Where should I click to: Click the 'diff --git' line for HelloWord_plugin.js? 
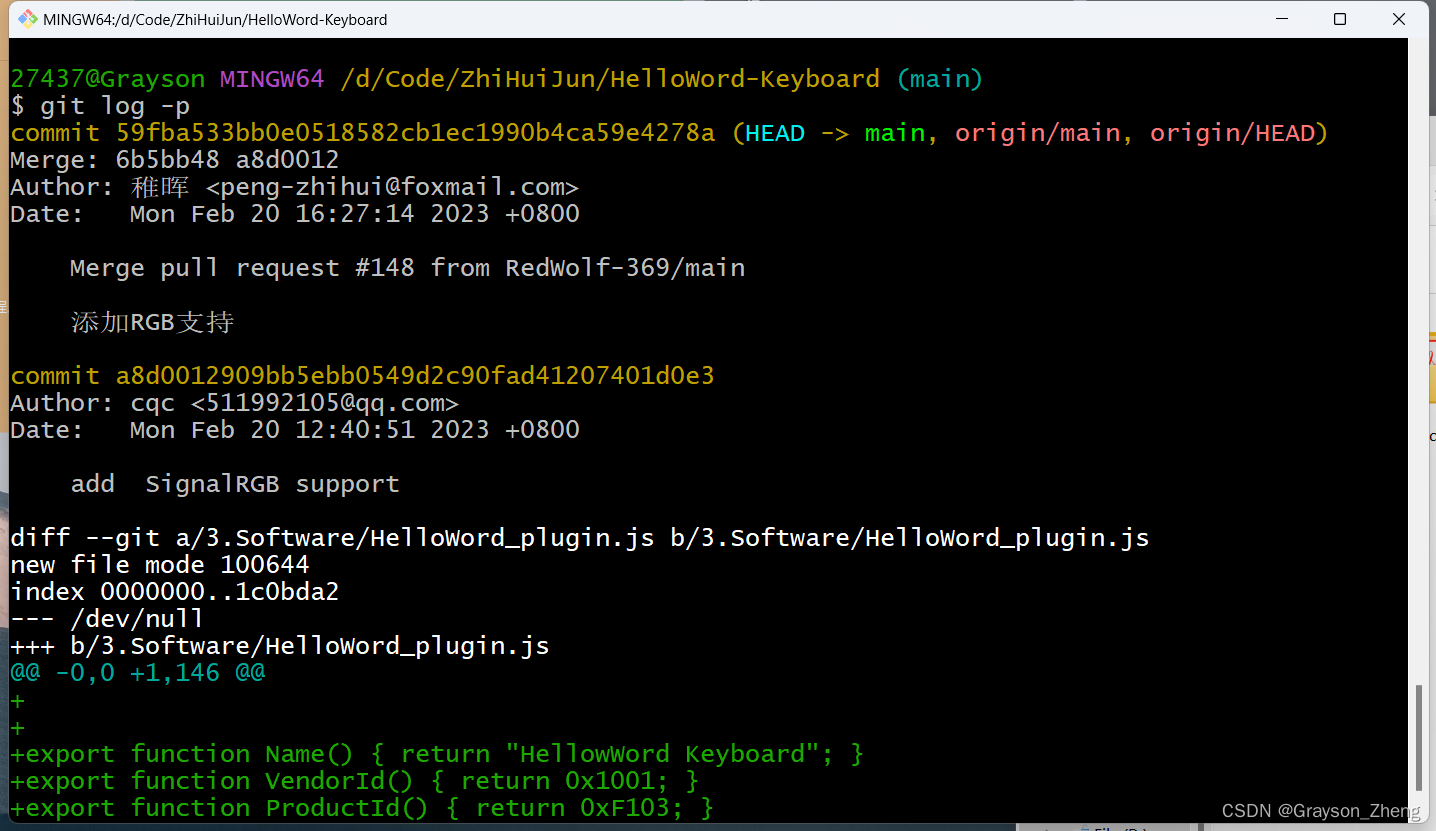tap(580, 538)
